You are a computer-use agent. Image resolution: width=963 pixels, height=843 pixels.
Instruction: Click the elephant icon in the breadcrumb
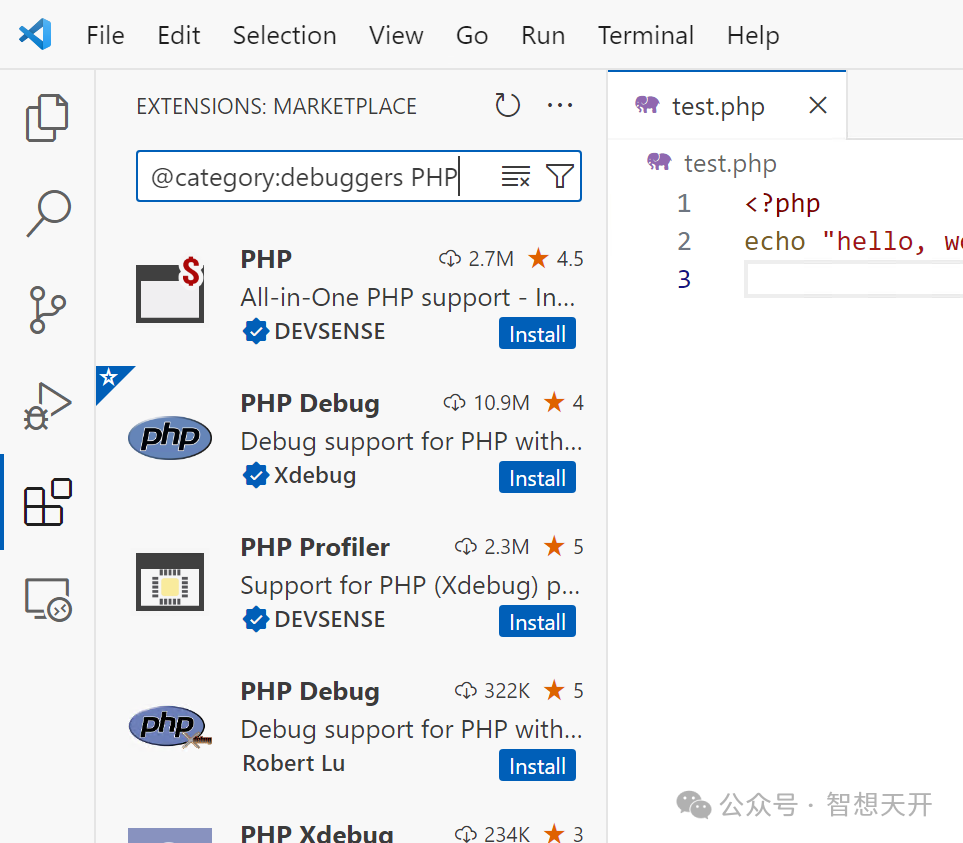click(x=659, y=162)
